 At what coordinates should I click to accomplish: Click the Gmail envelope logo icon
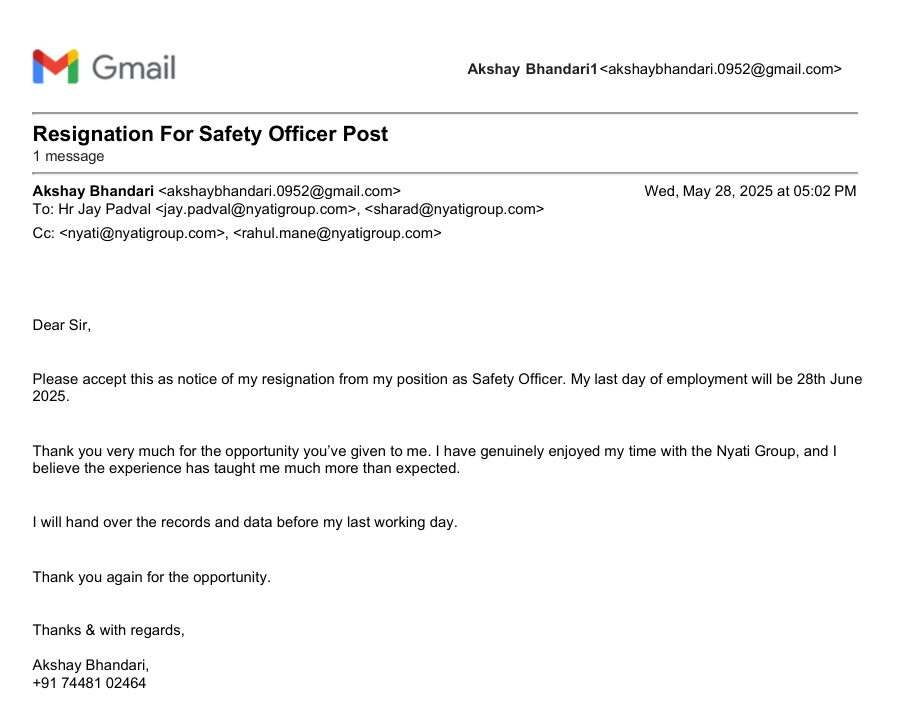[x=55, y=67]
